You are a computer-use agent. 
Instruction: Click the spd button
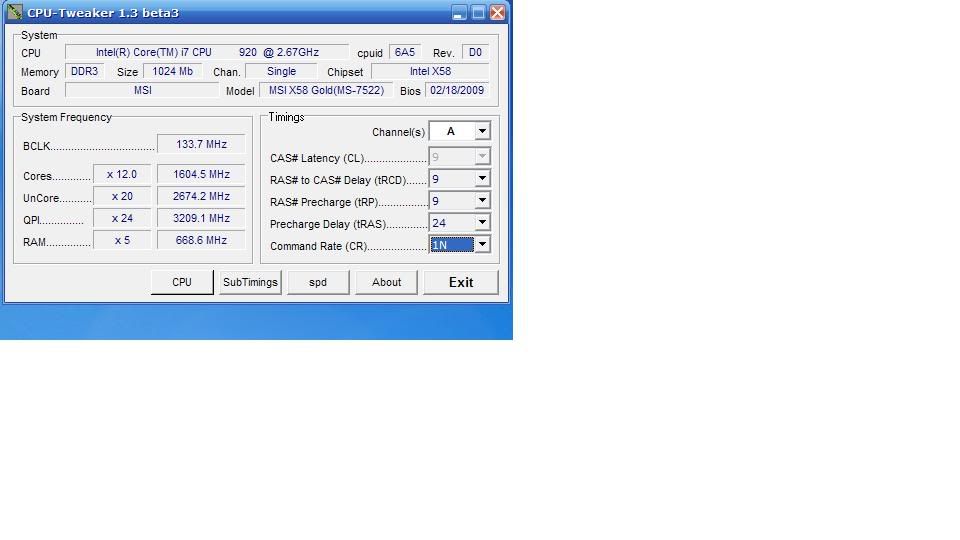[x=318, y=282]
